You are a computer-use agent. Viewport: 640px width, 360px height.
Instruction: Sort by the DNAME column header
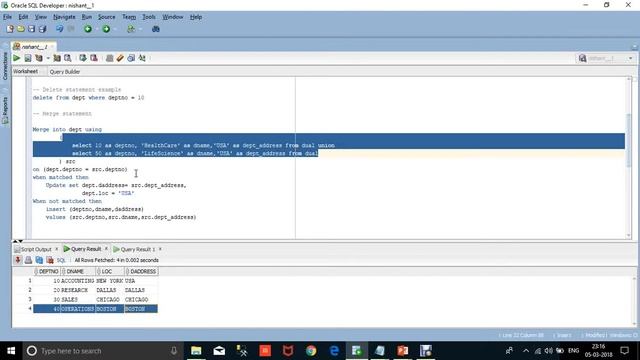[x=78, y=271]
